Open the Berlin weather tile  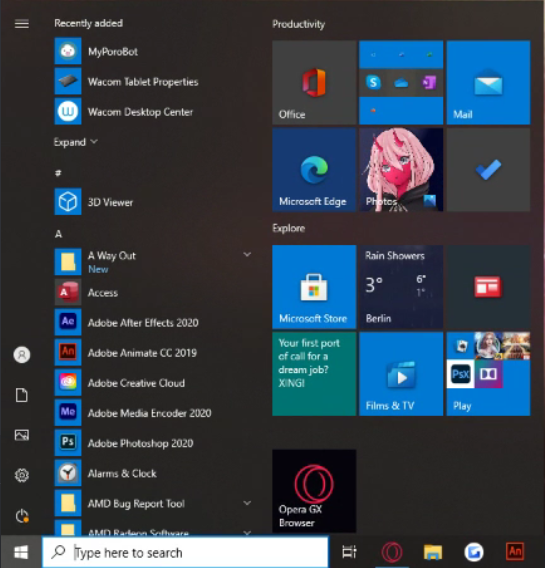[x=401, y=287]
